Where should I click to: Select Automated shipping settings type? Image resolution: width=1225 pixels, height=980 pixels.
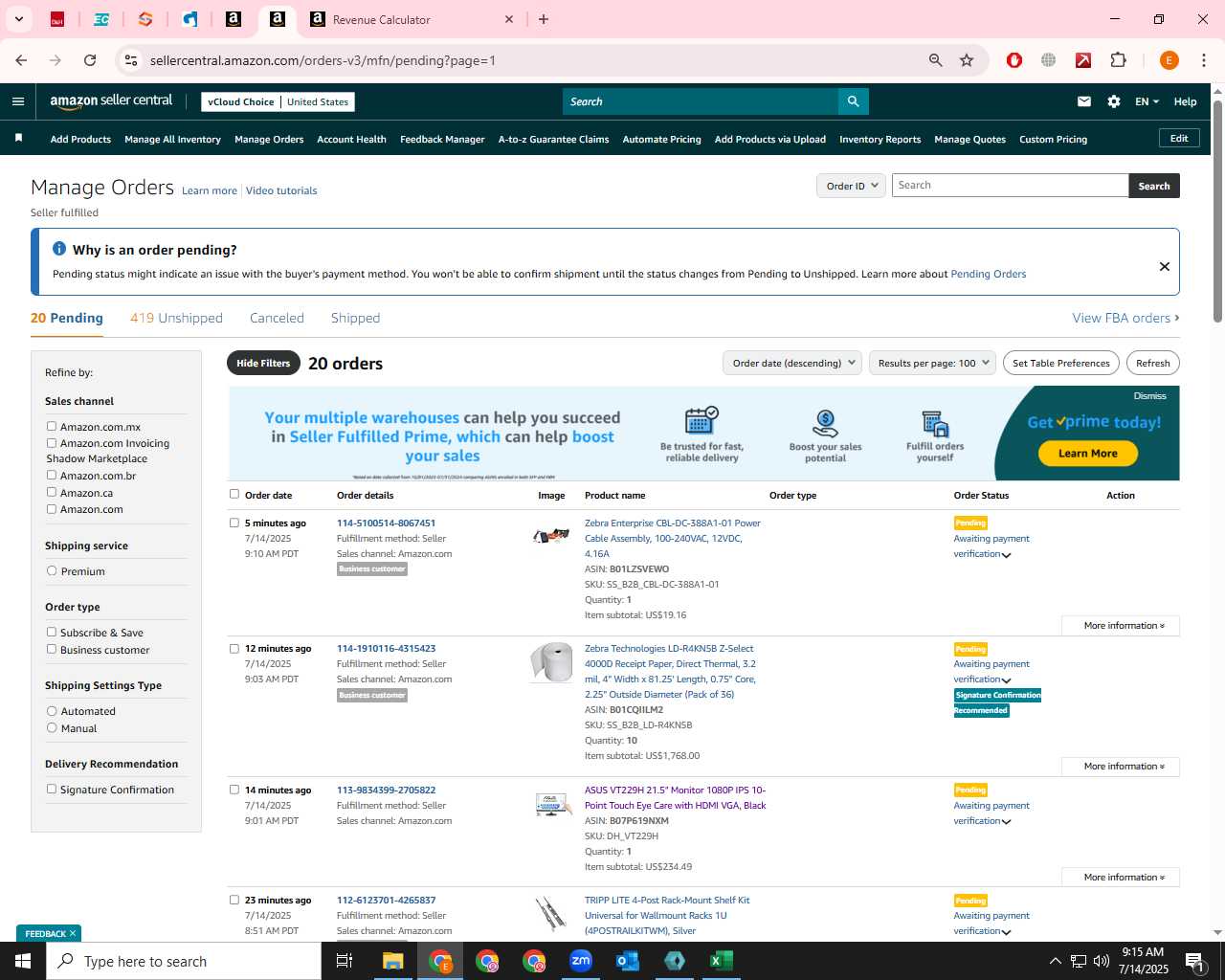tap(52, 711)
